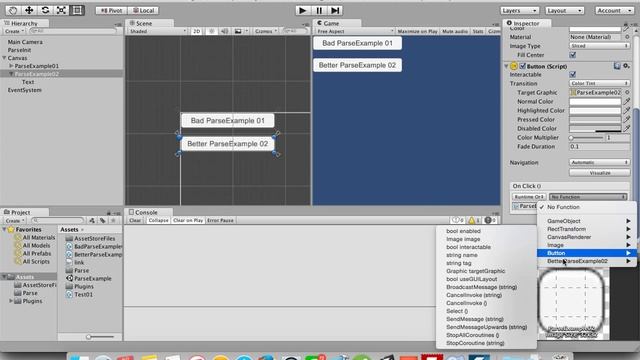Expand the ParseExample01 node
The image size is (640, 360).
coord(11,66)
